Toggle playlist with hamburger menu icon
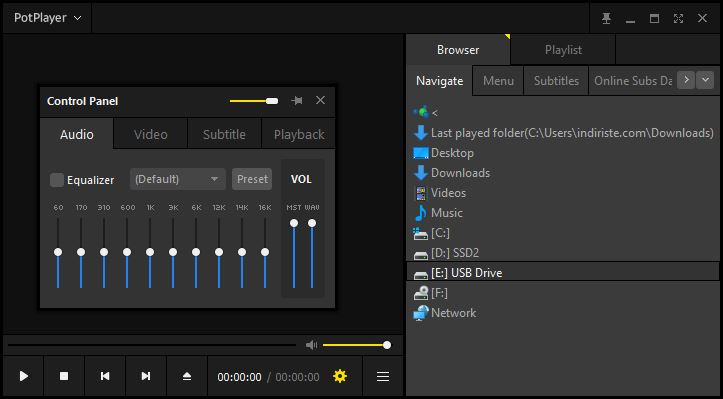This screenshot has width=723, height=399. [x=383, y=376]
